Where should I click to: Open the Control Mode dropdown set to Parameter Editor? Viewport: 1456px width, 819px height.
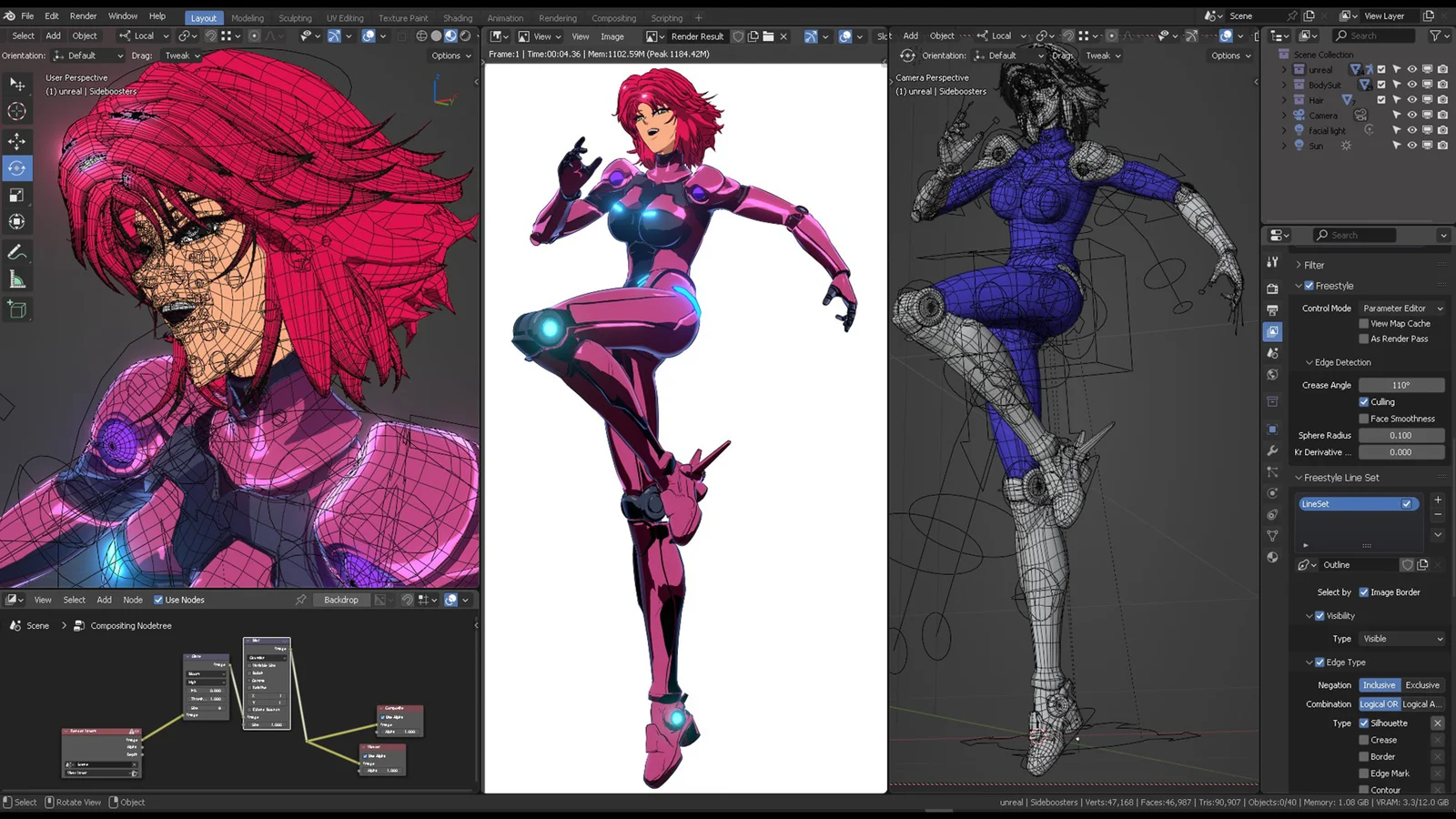[x=1401, y=308]
